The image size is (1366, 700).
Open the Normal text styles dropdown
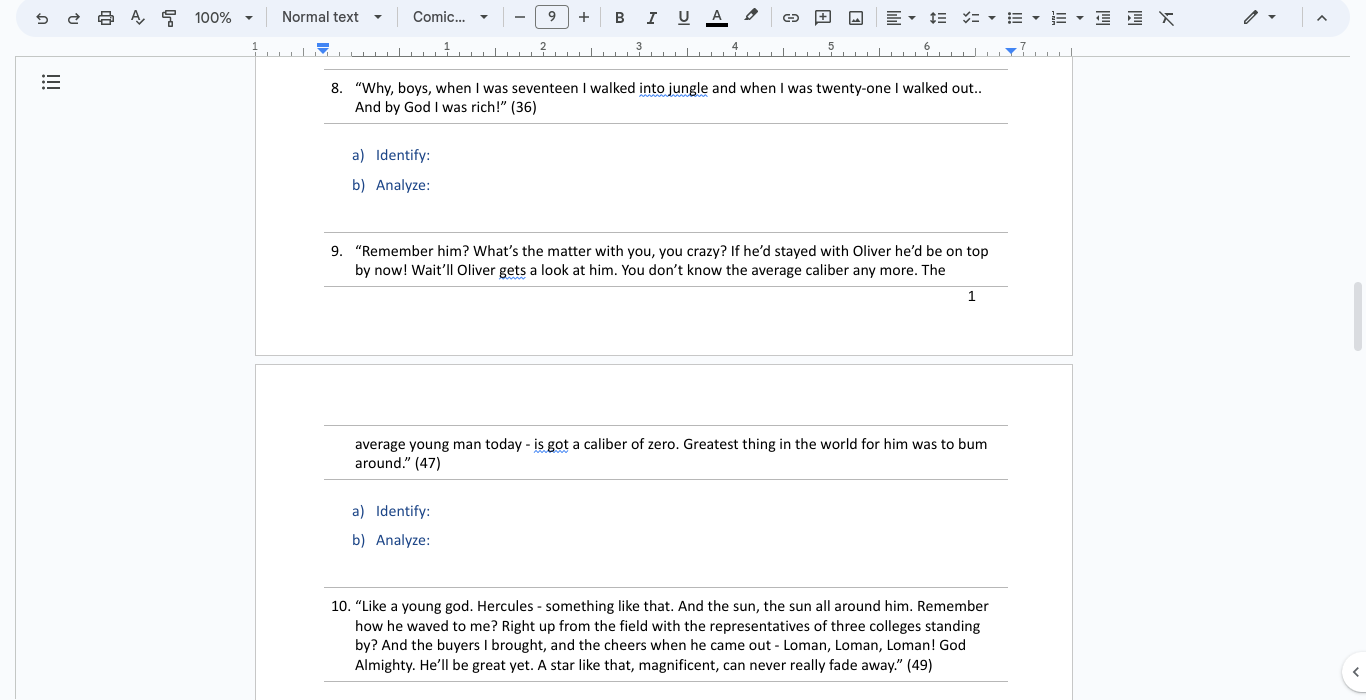coord(332,17)
